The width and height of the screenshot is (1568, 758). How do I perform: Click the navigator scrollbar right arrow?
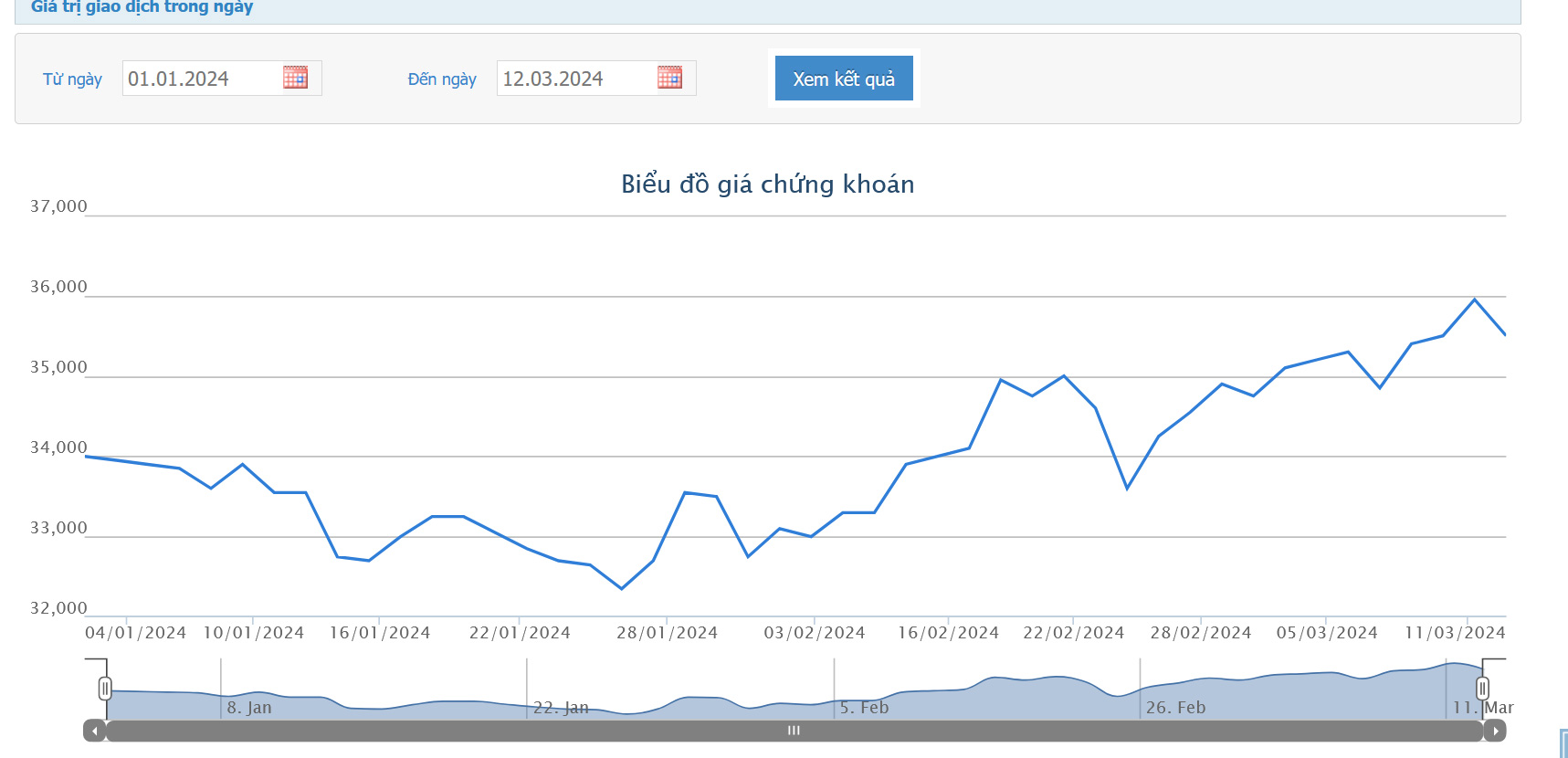click(1495, 731)
